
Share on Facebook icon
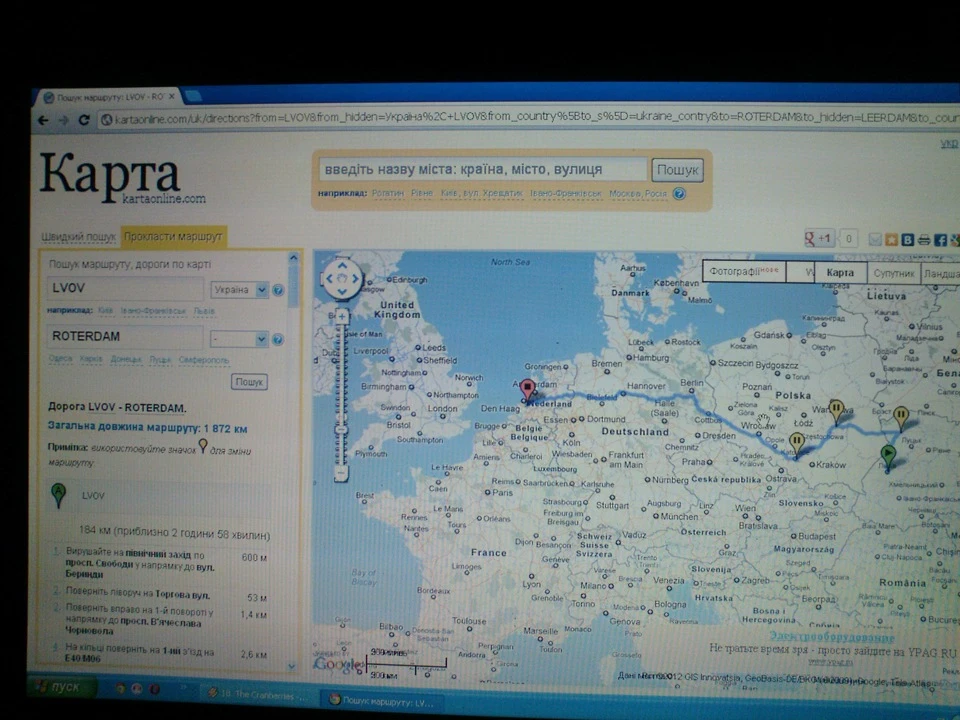[x=940, y=239]
